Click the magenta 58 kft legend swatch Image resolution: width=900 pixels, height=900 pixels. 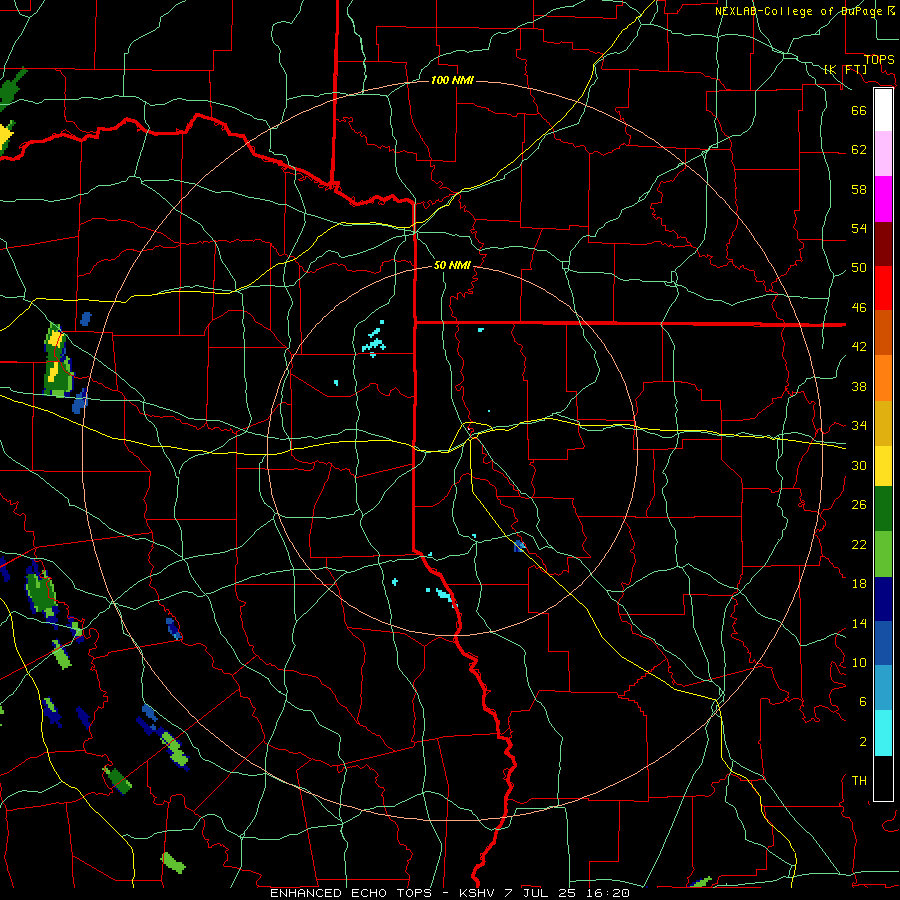click(883, 199)
